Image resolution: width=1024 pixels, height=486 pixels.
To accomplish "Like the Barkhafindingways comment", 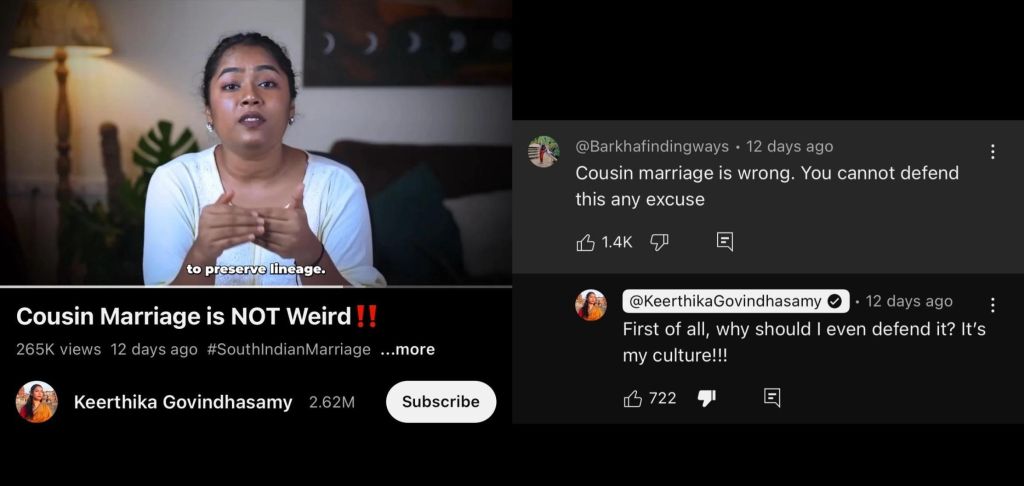I will click(586, 242).
